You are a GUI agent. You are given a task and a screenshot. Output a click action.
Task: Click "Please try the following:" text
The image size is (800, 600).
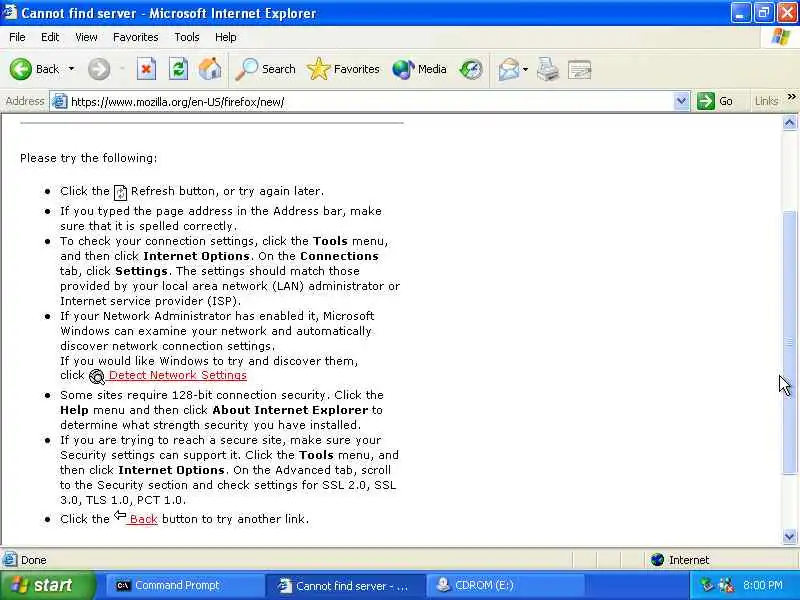pos(89,158)
